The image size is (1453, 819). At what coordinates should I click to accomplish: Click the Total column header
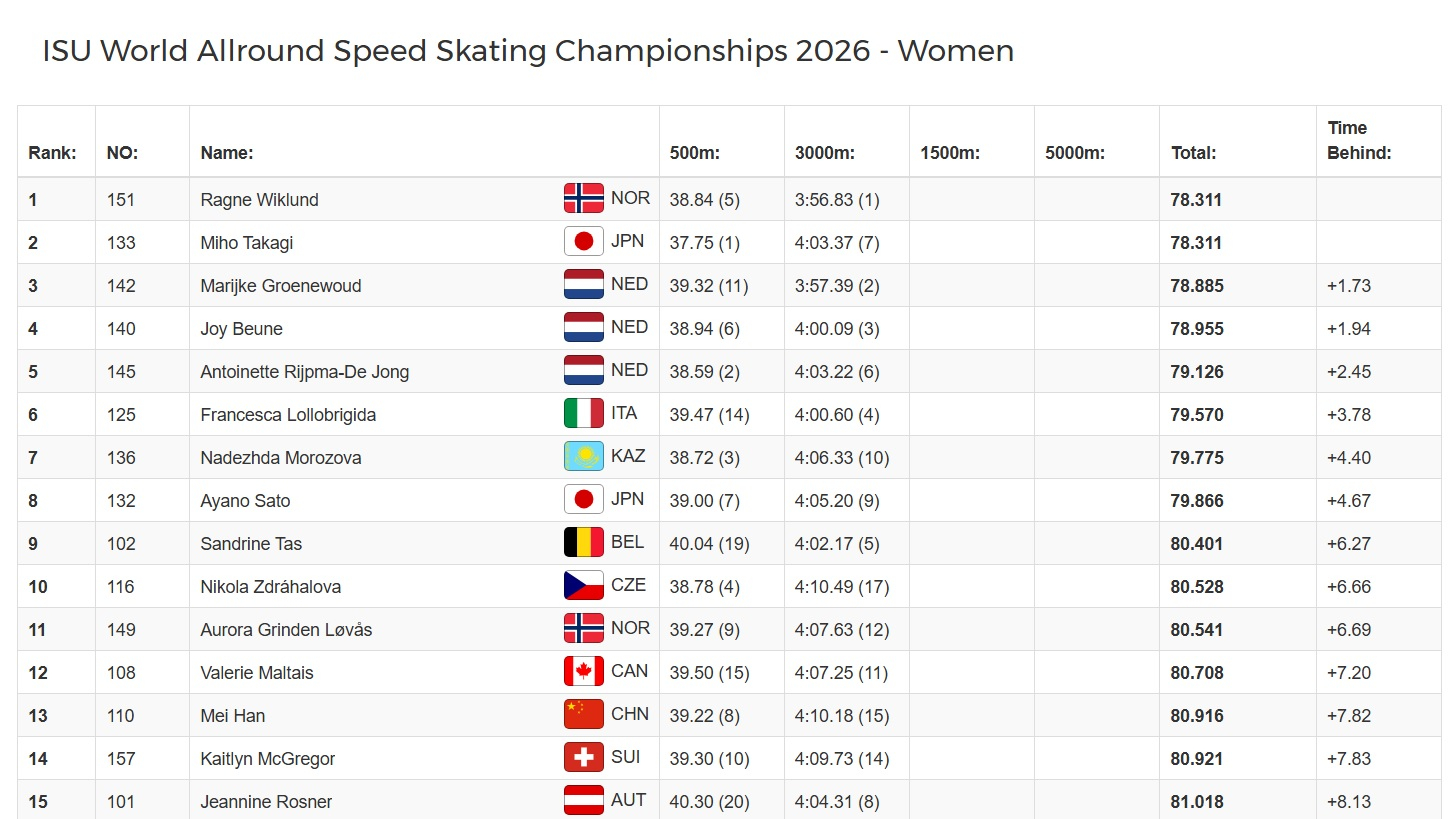[1194, 153]
